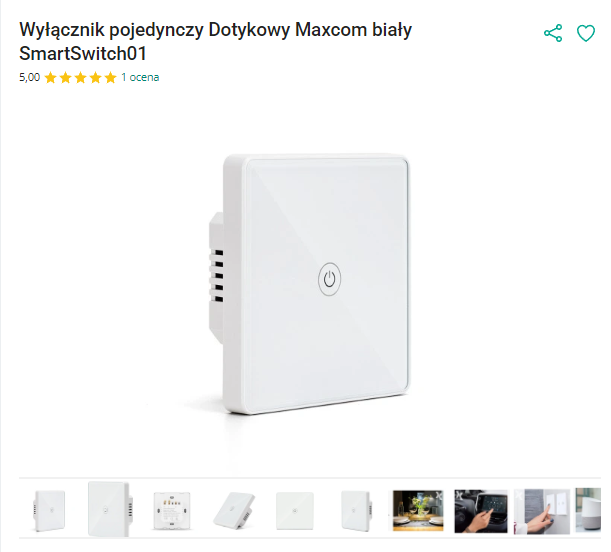611x552 pixels.
Task: Open the large main product image
Action: pyautogui.click(x=310, y=284)
